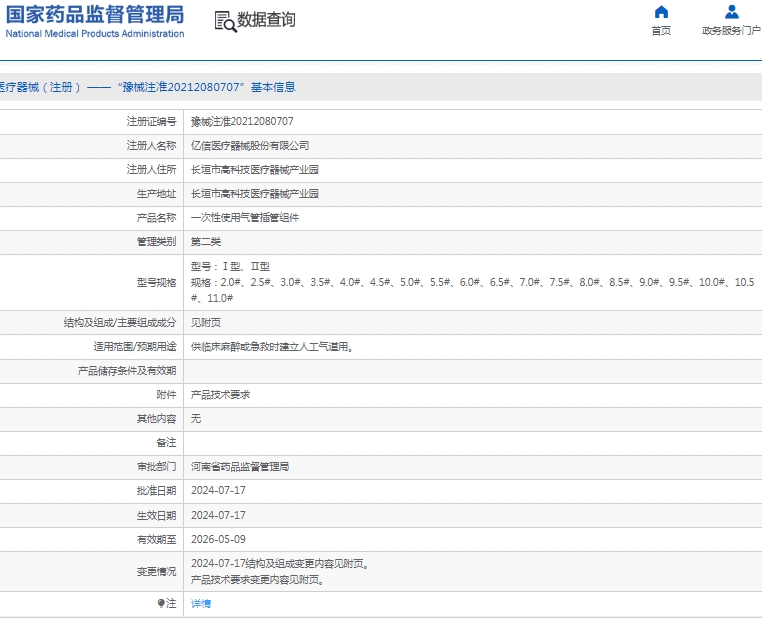Select registration number 豫械注准20212080707 value
The width and height of the screenshot is (762, 625).
(x=242, y=122)
